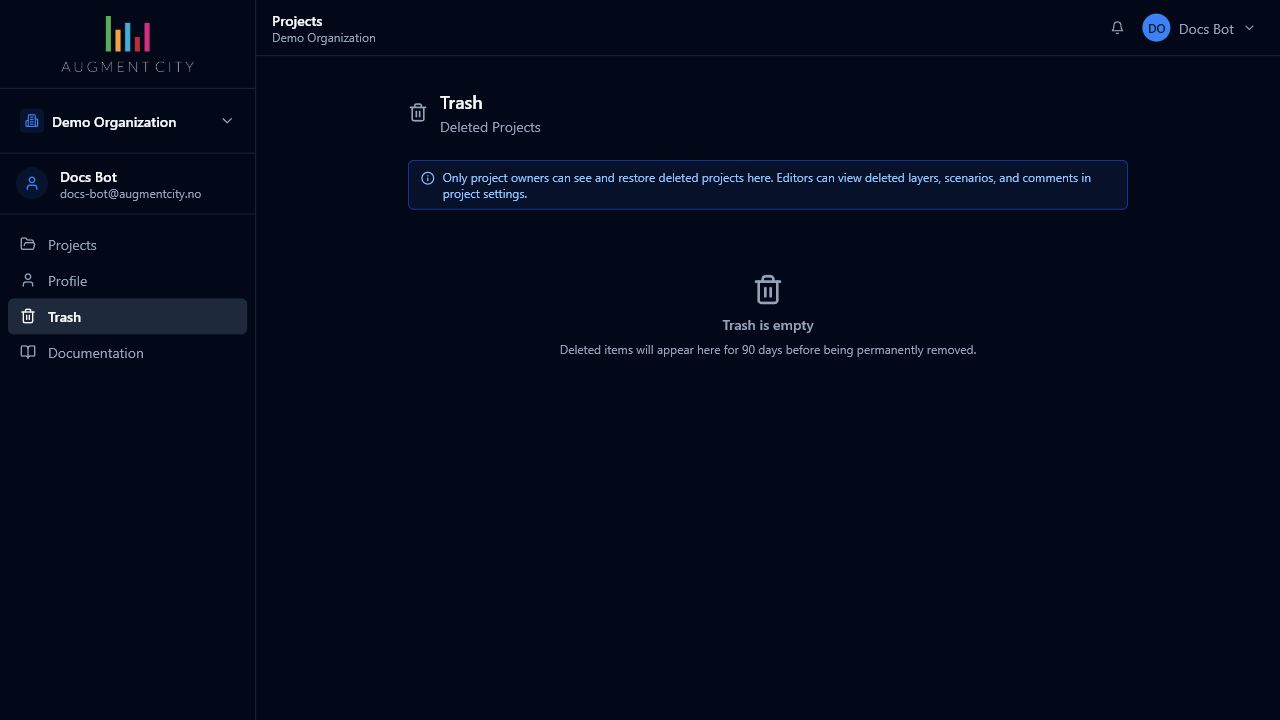Click the Demo Organization name in sidebar
This screenshot has height=720, width=1280.
click(x=114, y=122)
